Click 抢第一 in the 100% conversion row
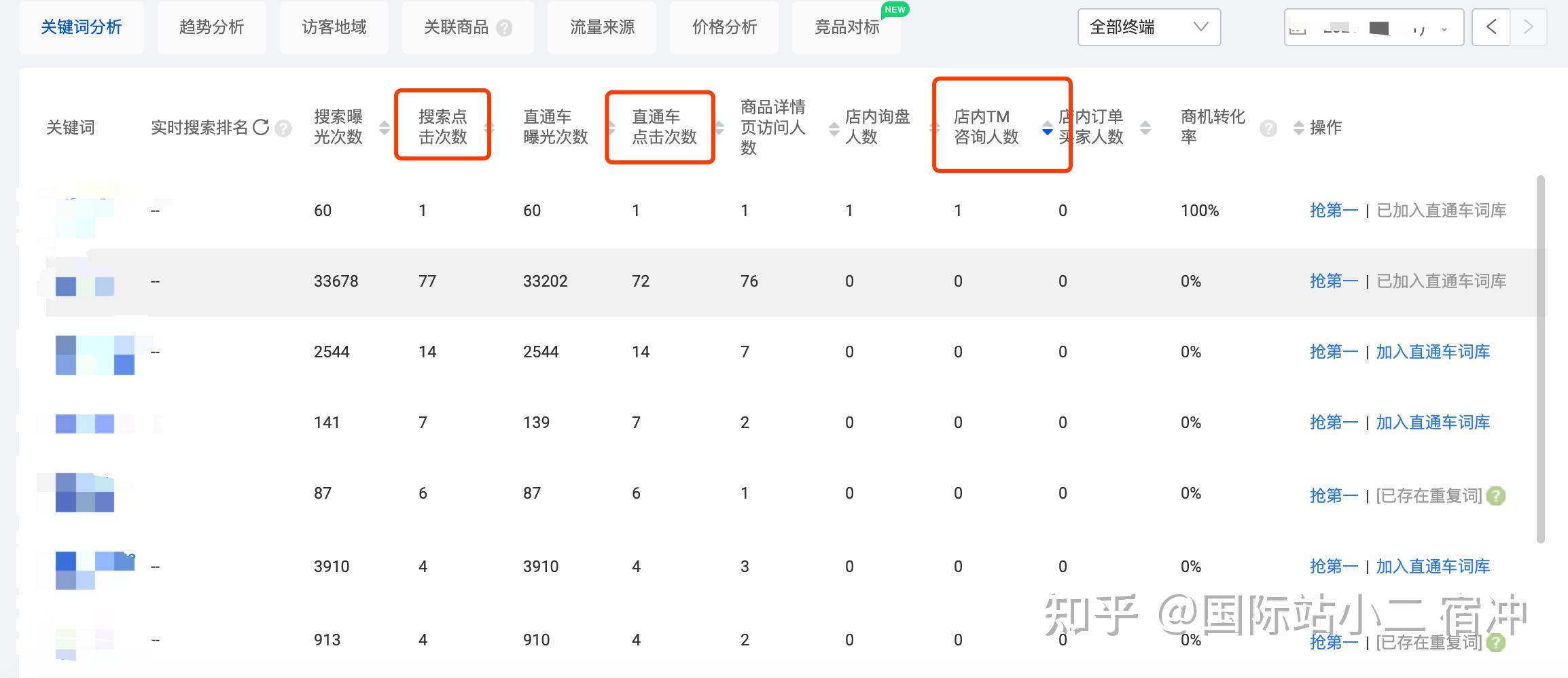Image resolution: width=1568 pixels, height=678 pixels. tap(1334, 211)
